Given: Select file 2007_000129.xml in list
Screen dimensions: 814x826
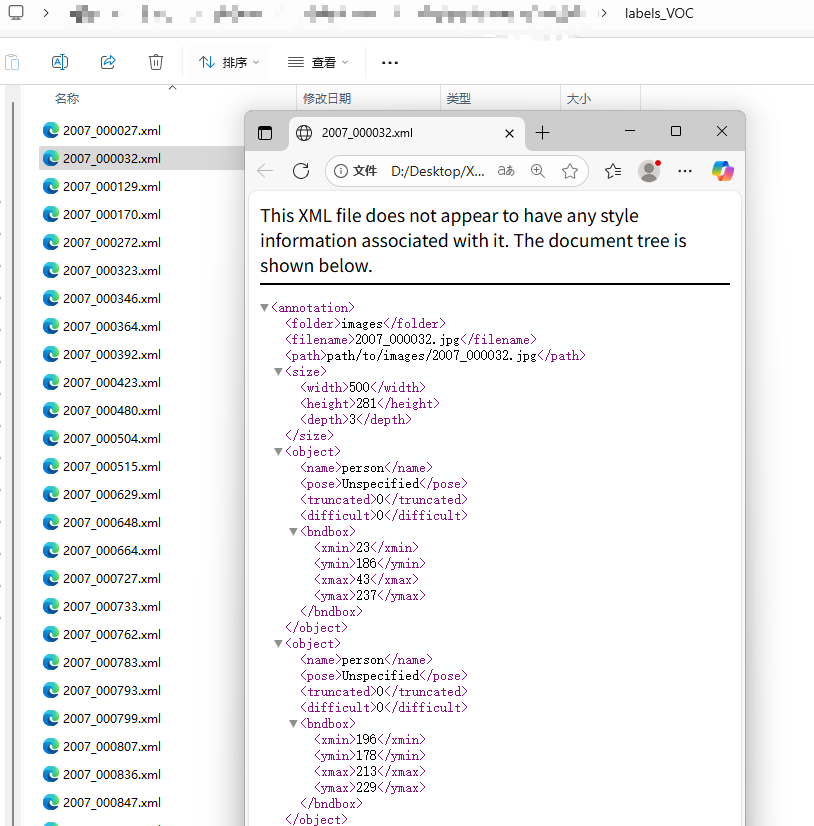Looking at the screenshot, I should pos(111,187).
